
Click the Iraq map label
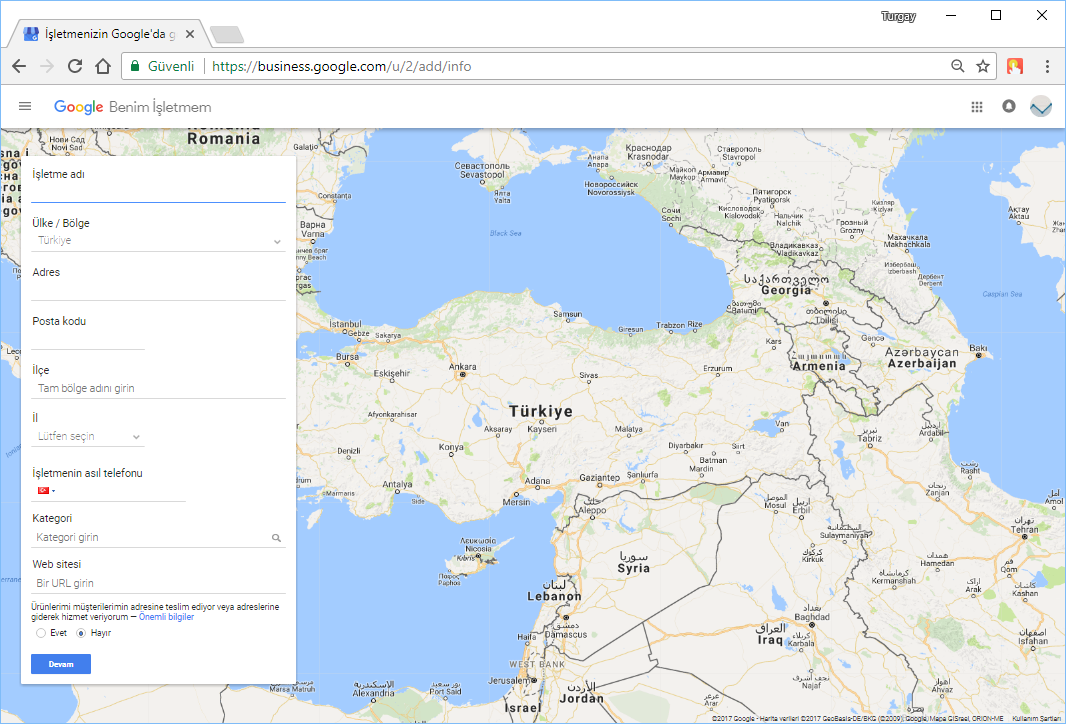click(x=770, y=640)
